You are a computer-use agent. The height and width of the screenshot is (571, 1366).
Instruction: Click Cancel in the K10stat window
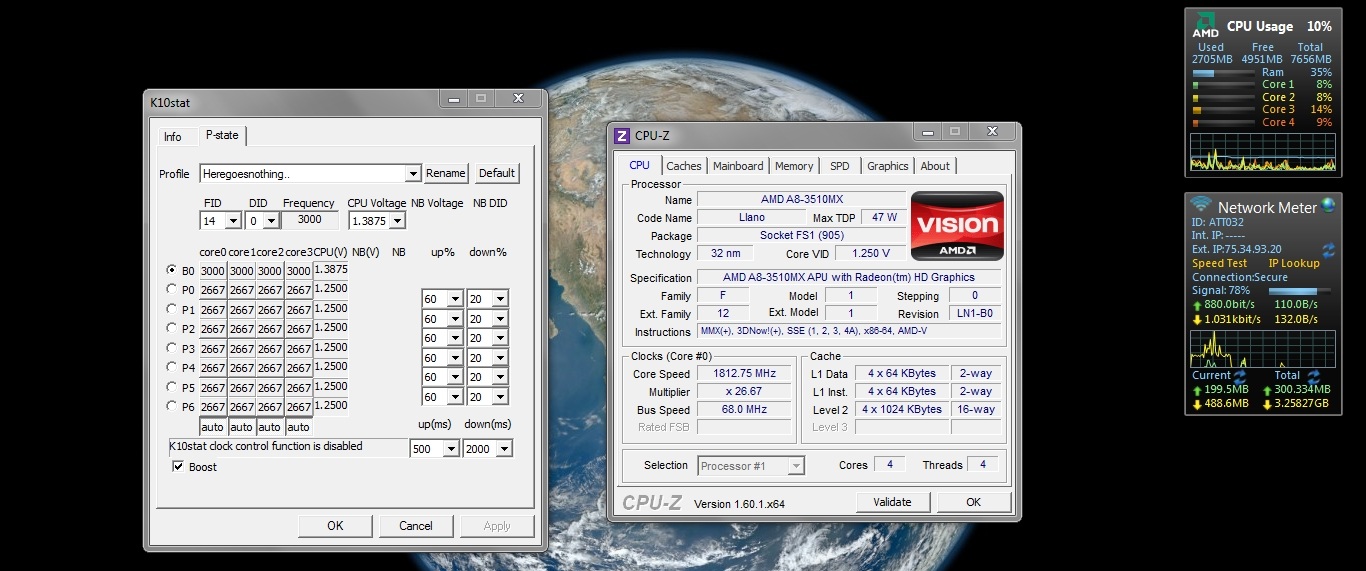tap(416, 526)
